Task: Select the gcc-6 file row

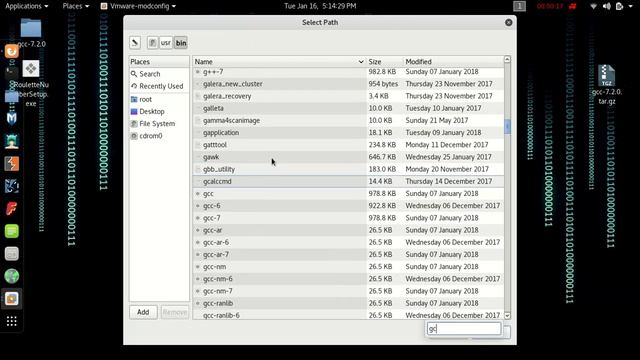Action: coord(348,206)
